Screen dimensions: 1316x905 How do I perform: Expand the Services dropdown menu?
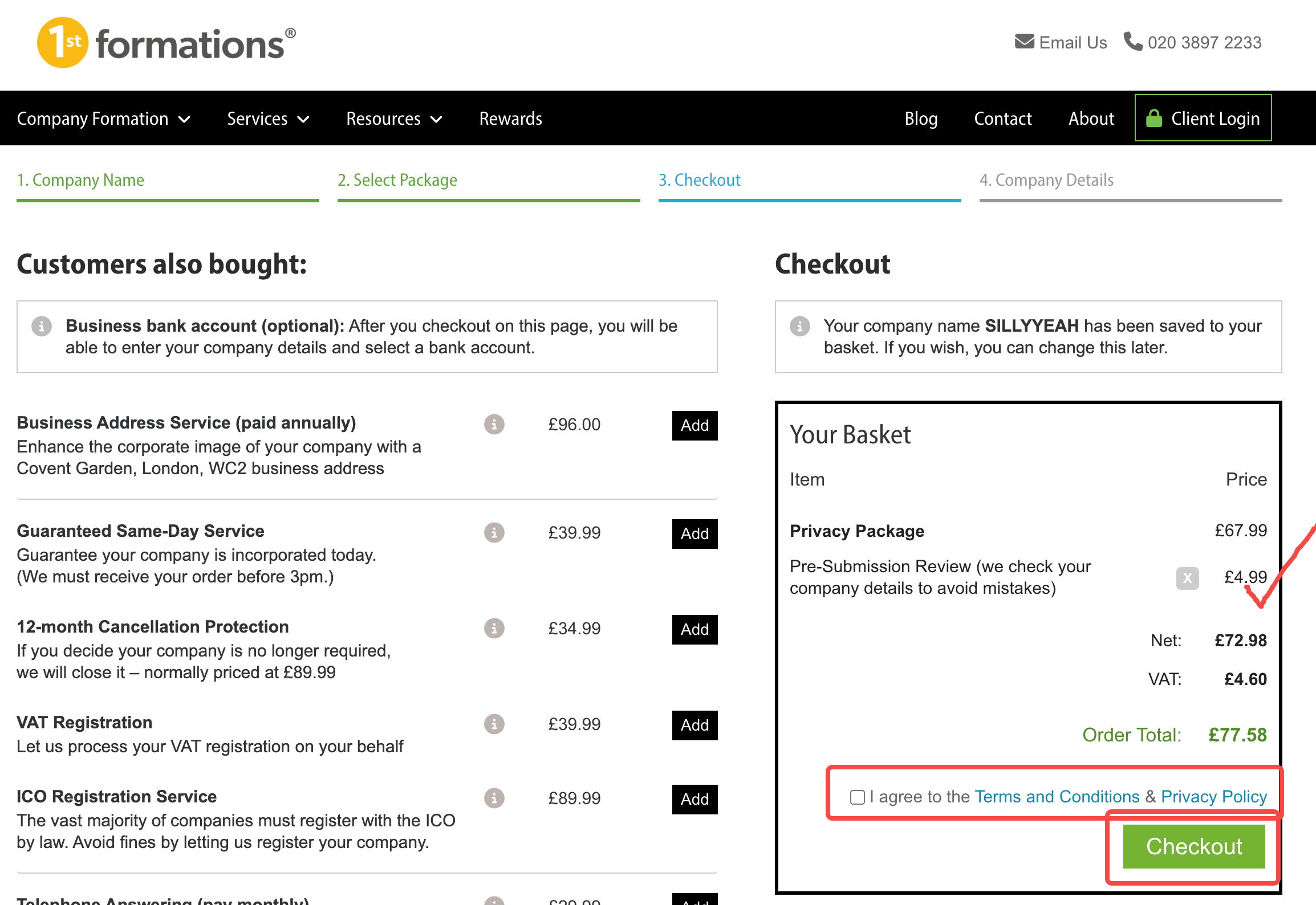coord(268,119)
